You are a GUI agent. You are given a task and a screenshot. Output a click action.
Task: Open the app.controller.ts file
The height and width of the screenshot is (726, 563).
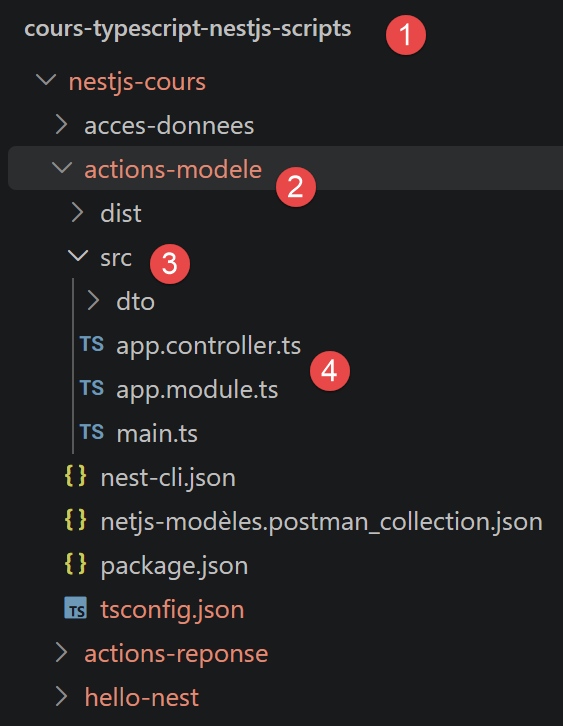(x=209, y=346)
